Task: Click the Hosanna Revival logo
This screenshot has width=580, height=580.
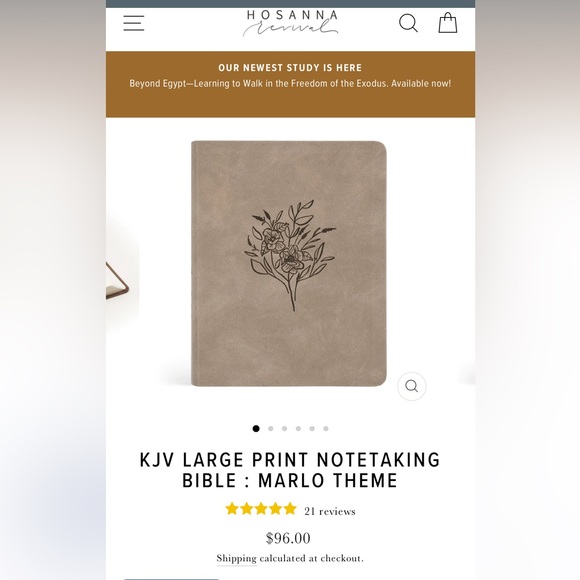Action: click(291, 23)
